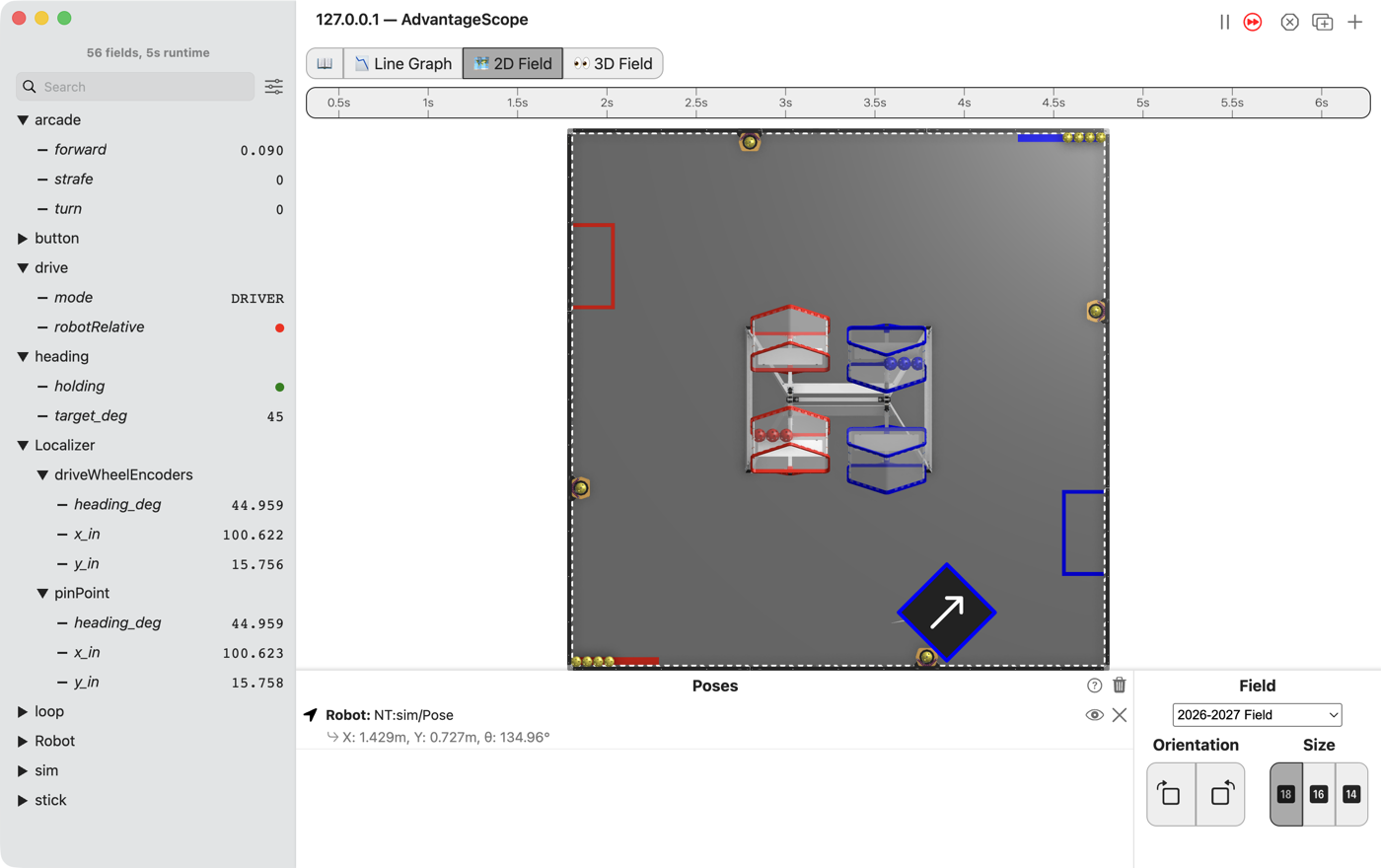
Task: Expand the stick field group
Action: (23, 801)
